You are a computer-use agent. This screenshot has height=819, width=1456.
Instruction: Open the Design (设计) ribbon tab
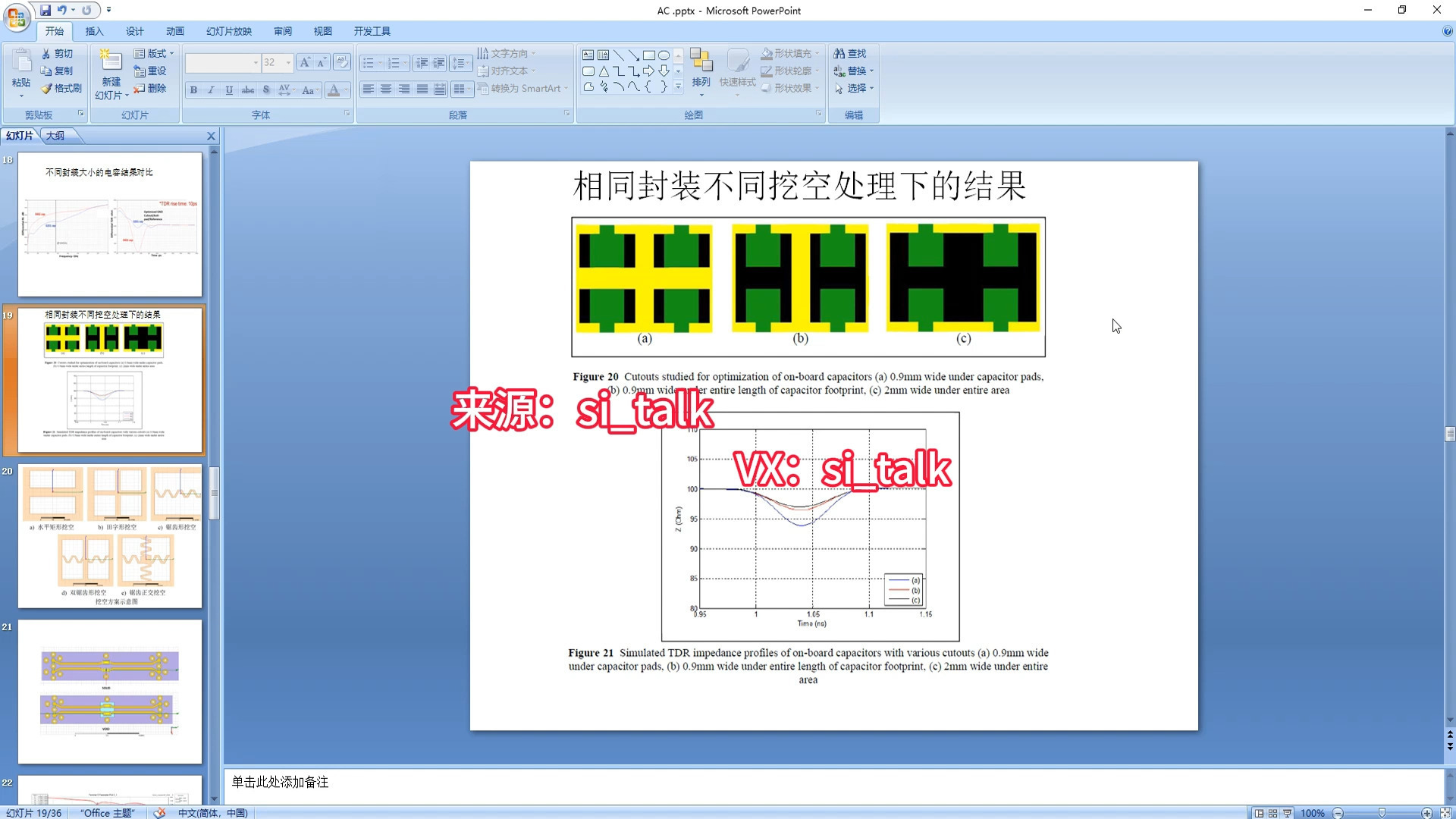tap(134, 31)
